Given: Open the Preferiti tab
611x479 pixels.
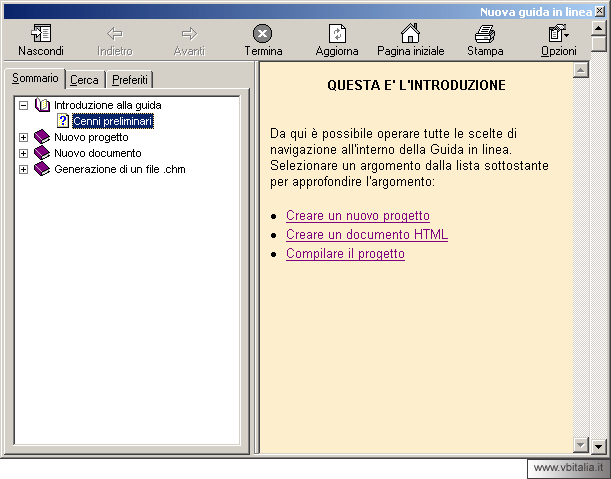Looking at the screenshot, I should click(x=130, y=80).
